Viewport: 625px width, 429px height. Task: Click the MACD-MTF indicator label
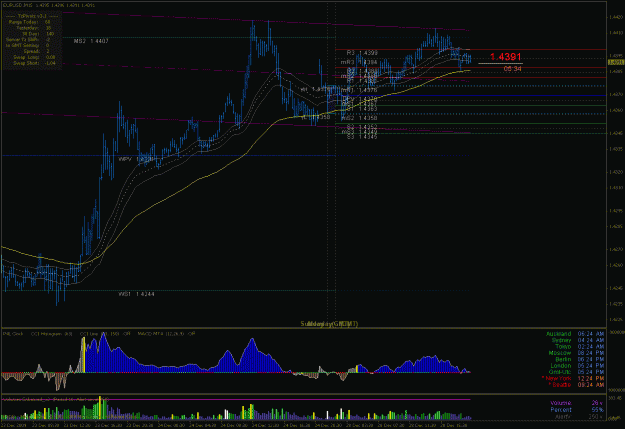(x=166, y=334)
